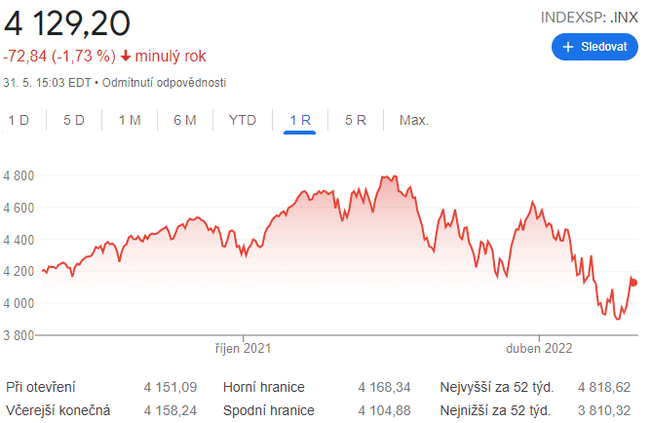Select the 6 M time range
This screenshot has width=650, height=423.
pos(184,120)
